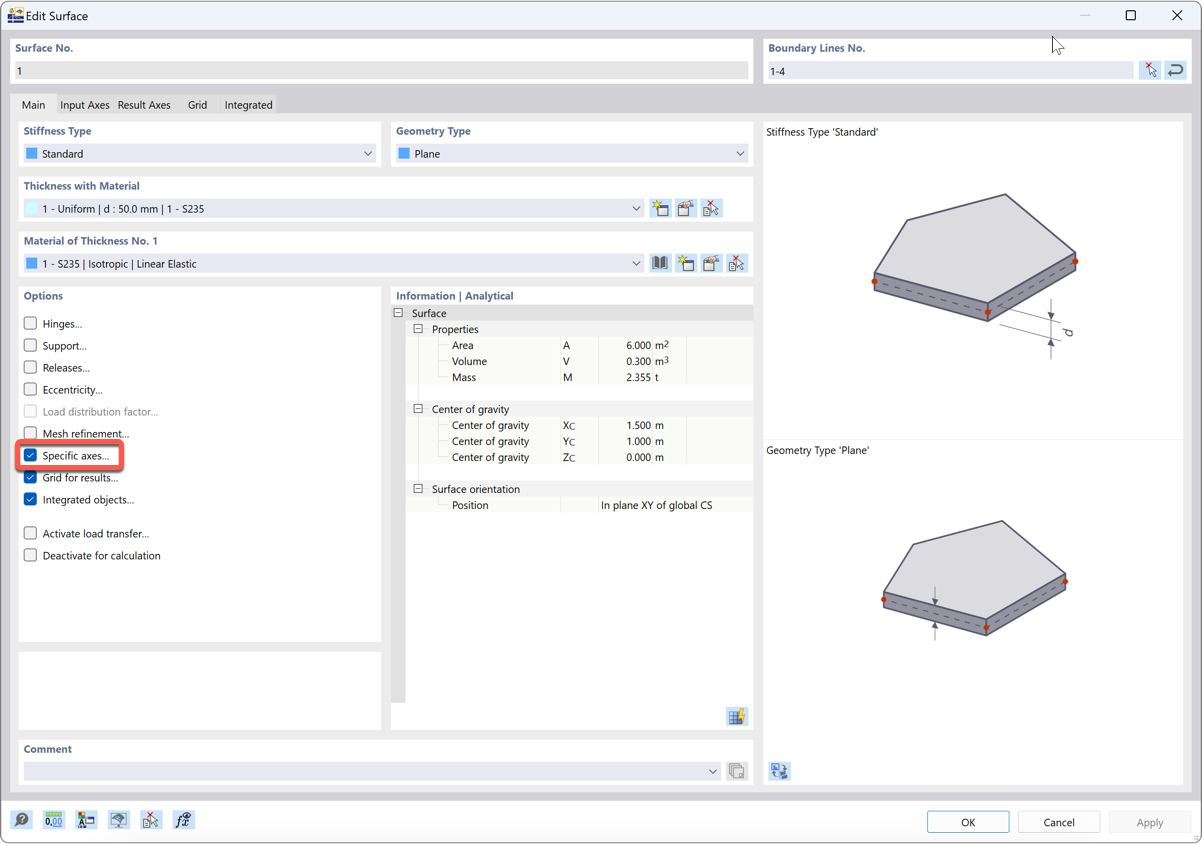Viewport: 1202px width, 844px height.
Task: Uncheck Integrated objects option
Action: 30,499
